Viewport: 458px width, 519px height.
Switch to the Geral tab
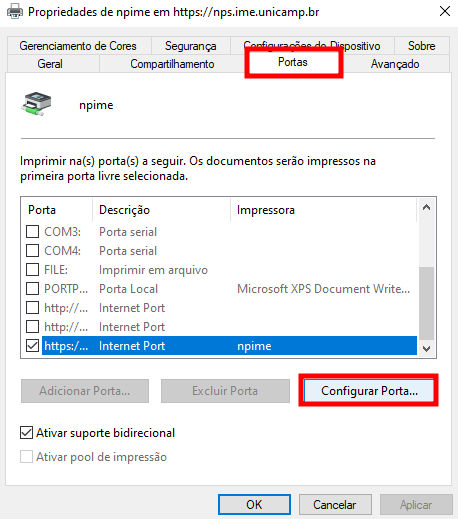50,64
